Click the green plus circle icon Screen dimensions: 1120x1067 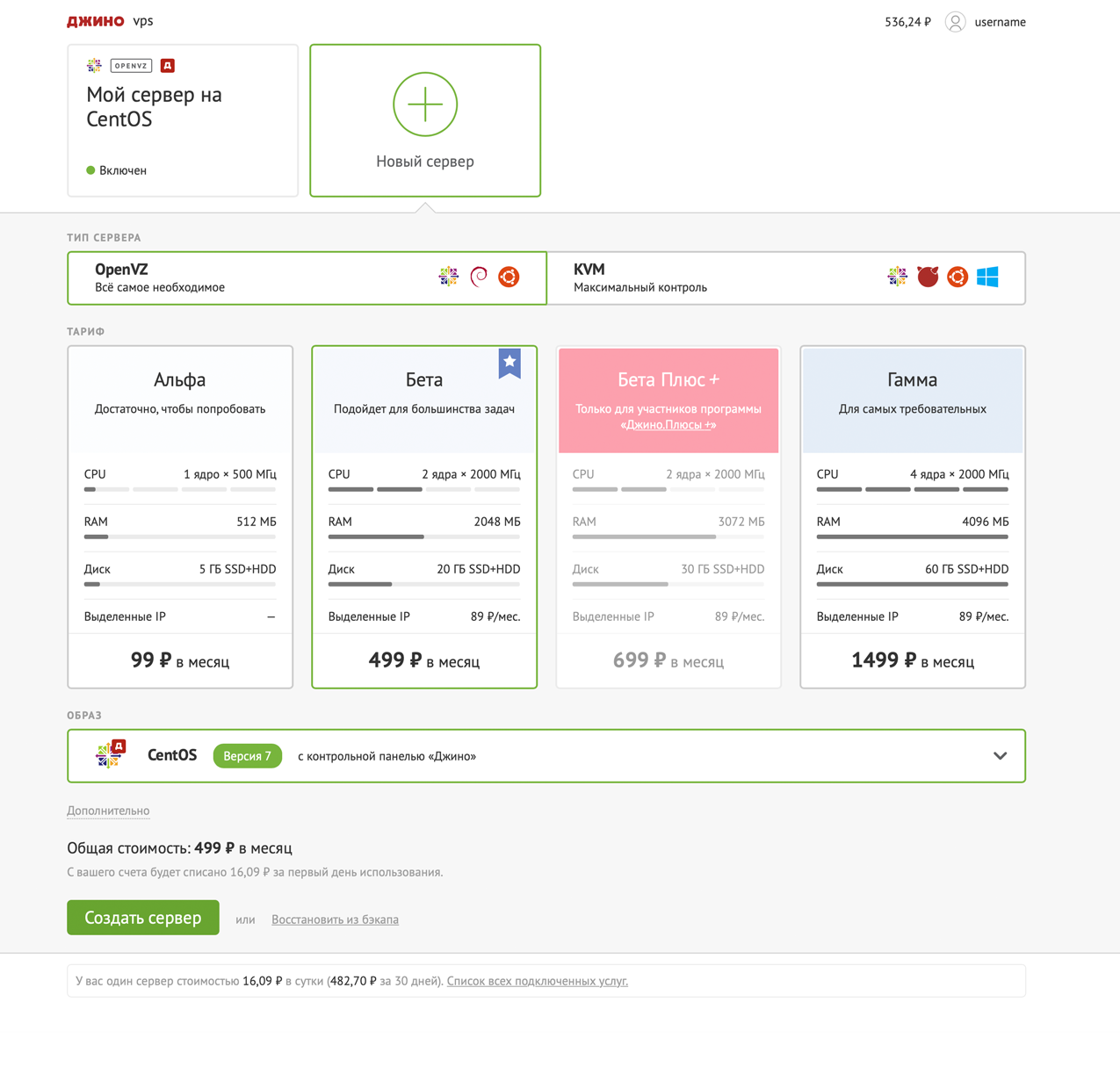(x=425, y=105)
